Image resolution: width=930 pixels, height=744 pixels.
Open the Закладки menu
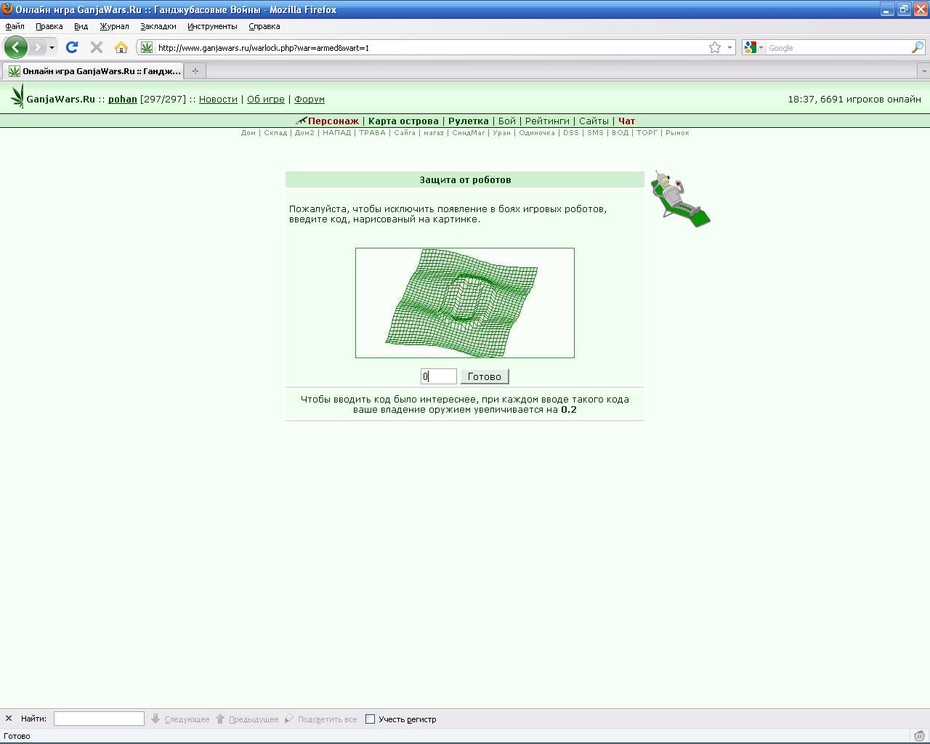(158, 26)
